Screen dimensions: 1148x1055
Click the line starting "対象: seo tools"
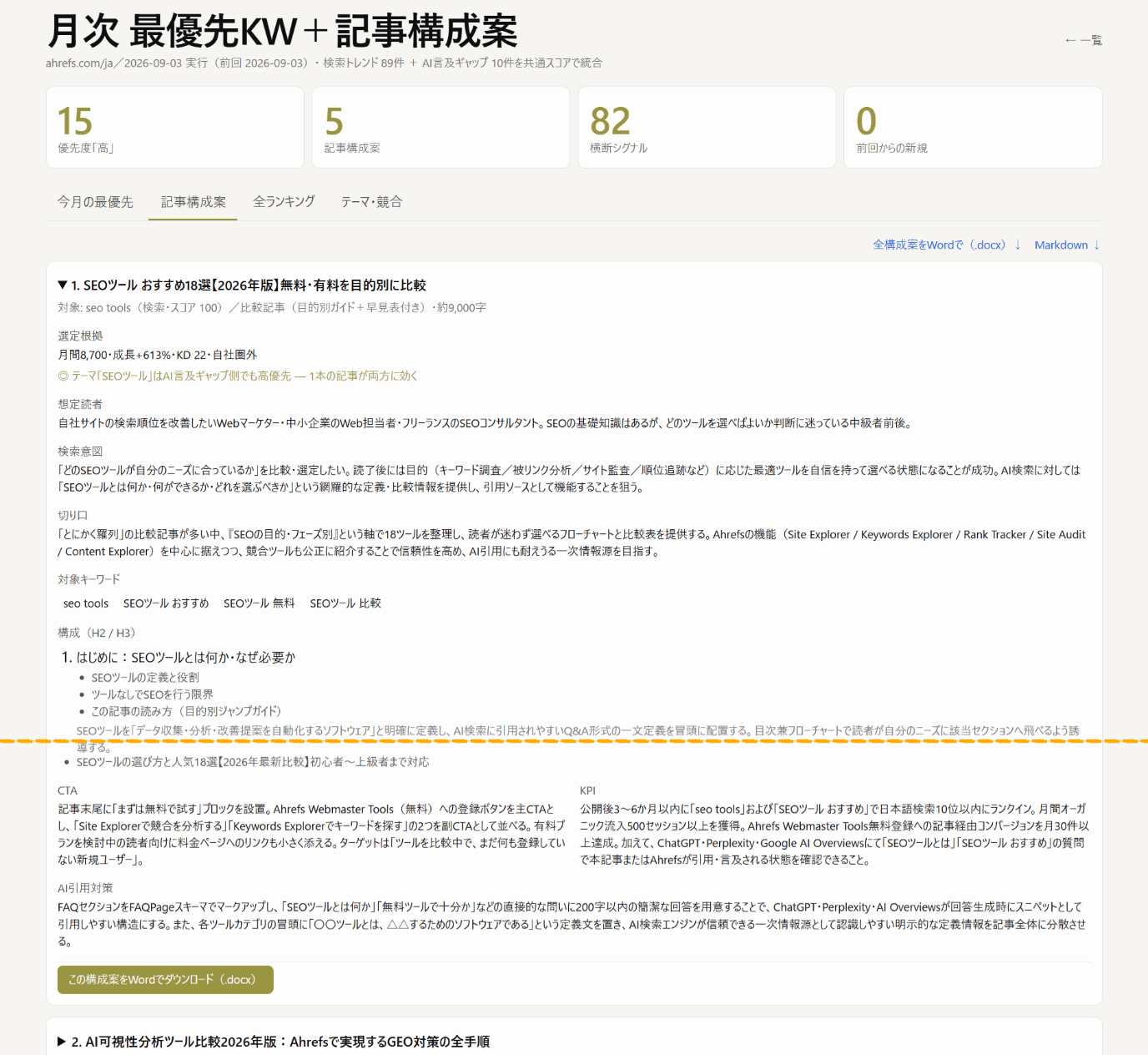click(272, 308)
